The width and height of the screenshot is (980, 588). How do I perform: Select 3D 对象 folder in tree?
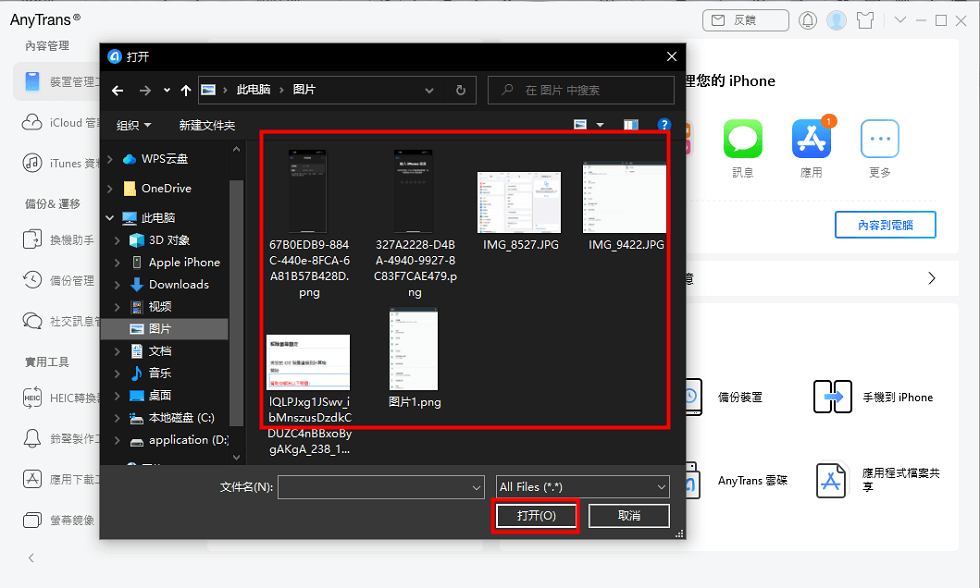(x=169, y=240)
